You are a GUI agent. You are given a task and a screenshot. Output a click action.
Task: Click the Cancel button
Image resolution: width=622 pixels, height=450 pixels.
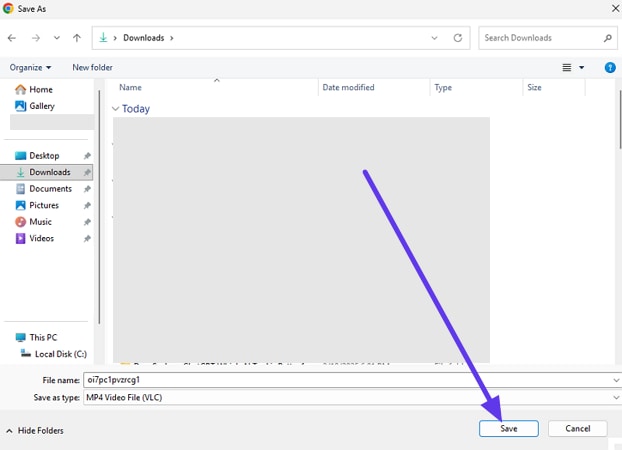(578, 429)
